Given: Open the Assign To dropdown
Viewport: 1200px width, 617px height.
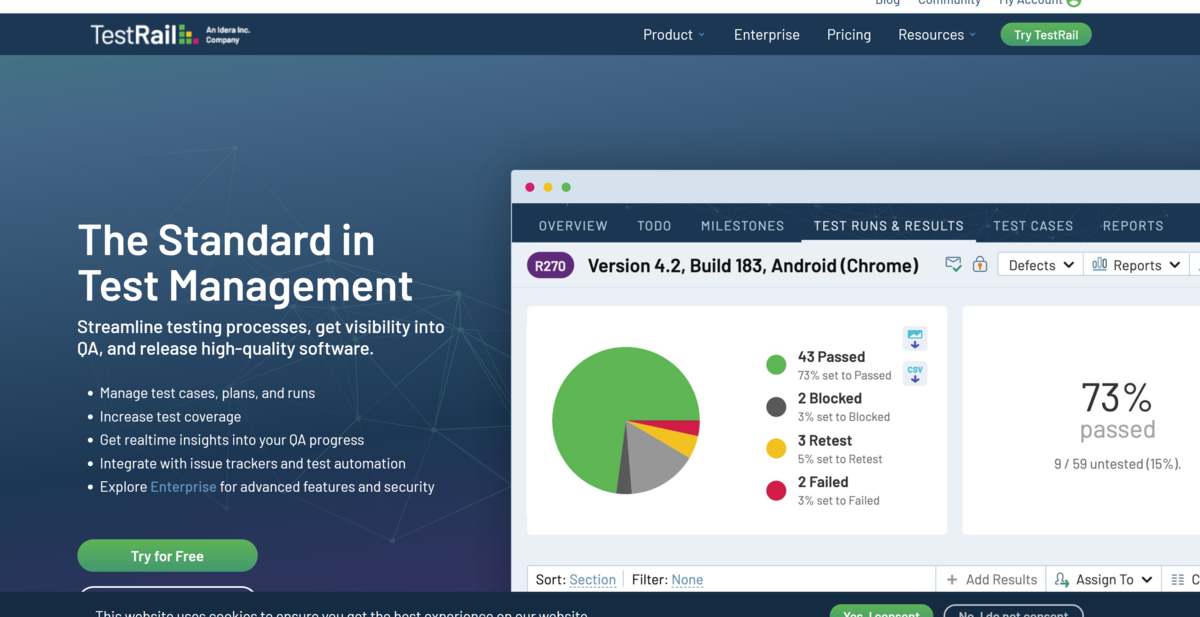Looking at the screenshot, I should click(1103, 579).
